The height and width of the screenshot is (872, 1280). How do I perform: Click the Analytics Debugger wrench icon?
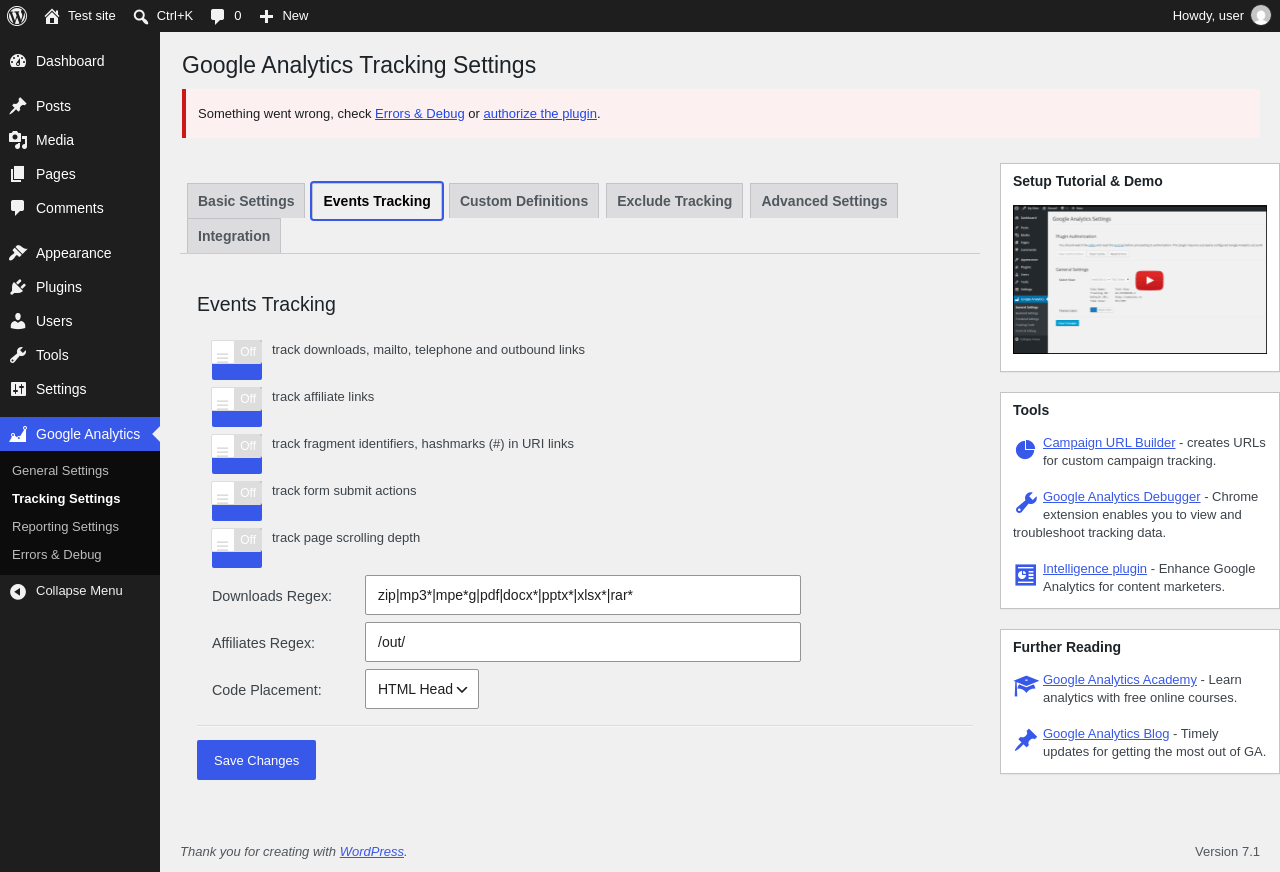click(1025, 503)
